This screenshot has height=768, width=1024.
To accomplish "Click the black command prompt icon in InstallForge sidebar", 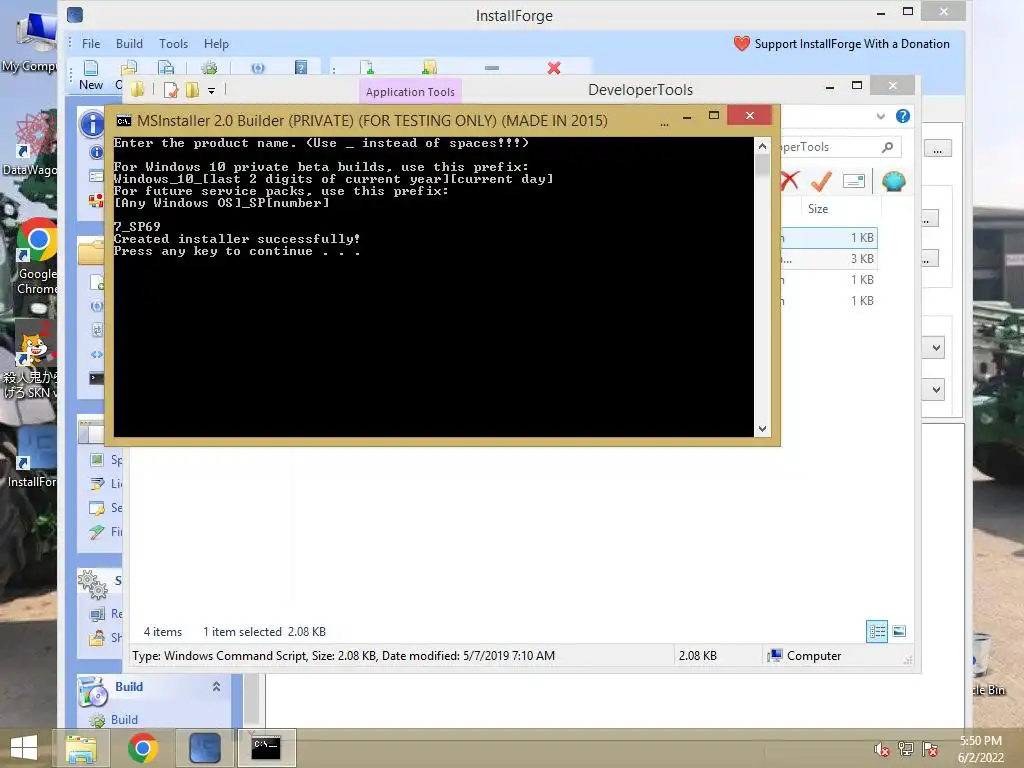I will [96, 378].
